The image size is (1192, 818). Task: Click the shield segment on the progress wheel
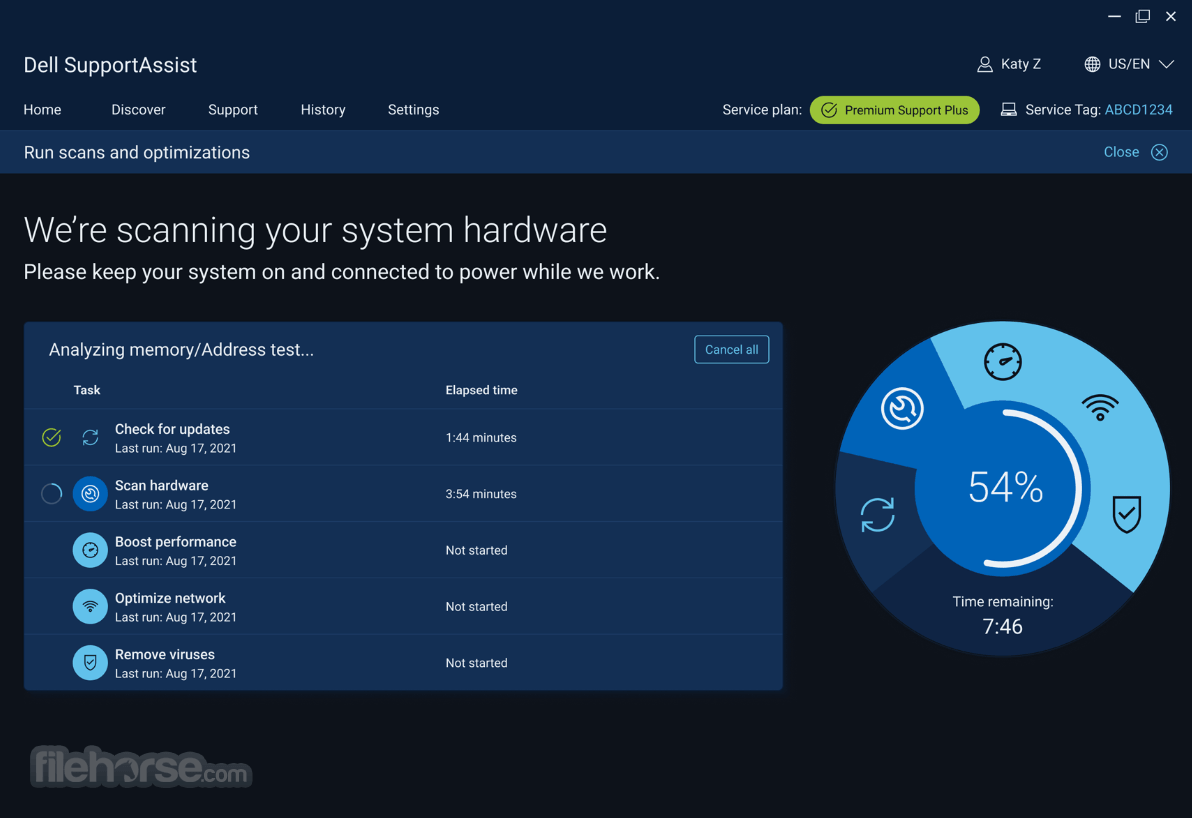coord(1127,514)
